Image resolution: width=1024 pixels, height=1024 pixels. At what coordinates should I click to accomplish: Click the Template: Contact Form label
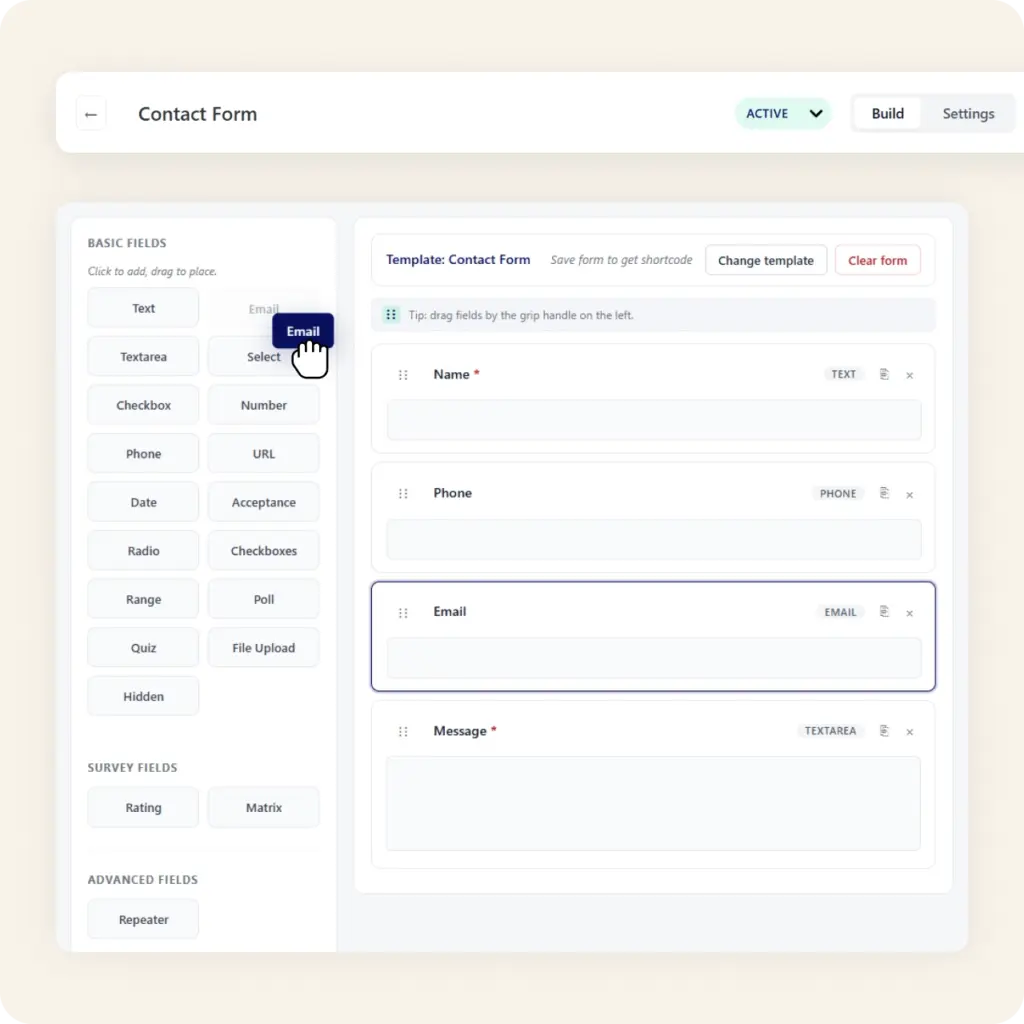tap(458, 260)
